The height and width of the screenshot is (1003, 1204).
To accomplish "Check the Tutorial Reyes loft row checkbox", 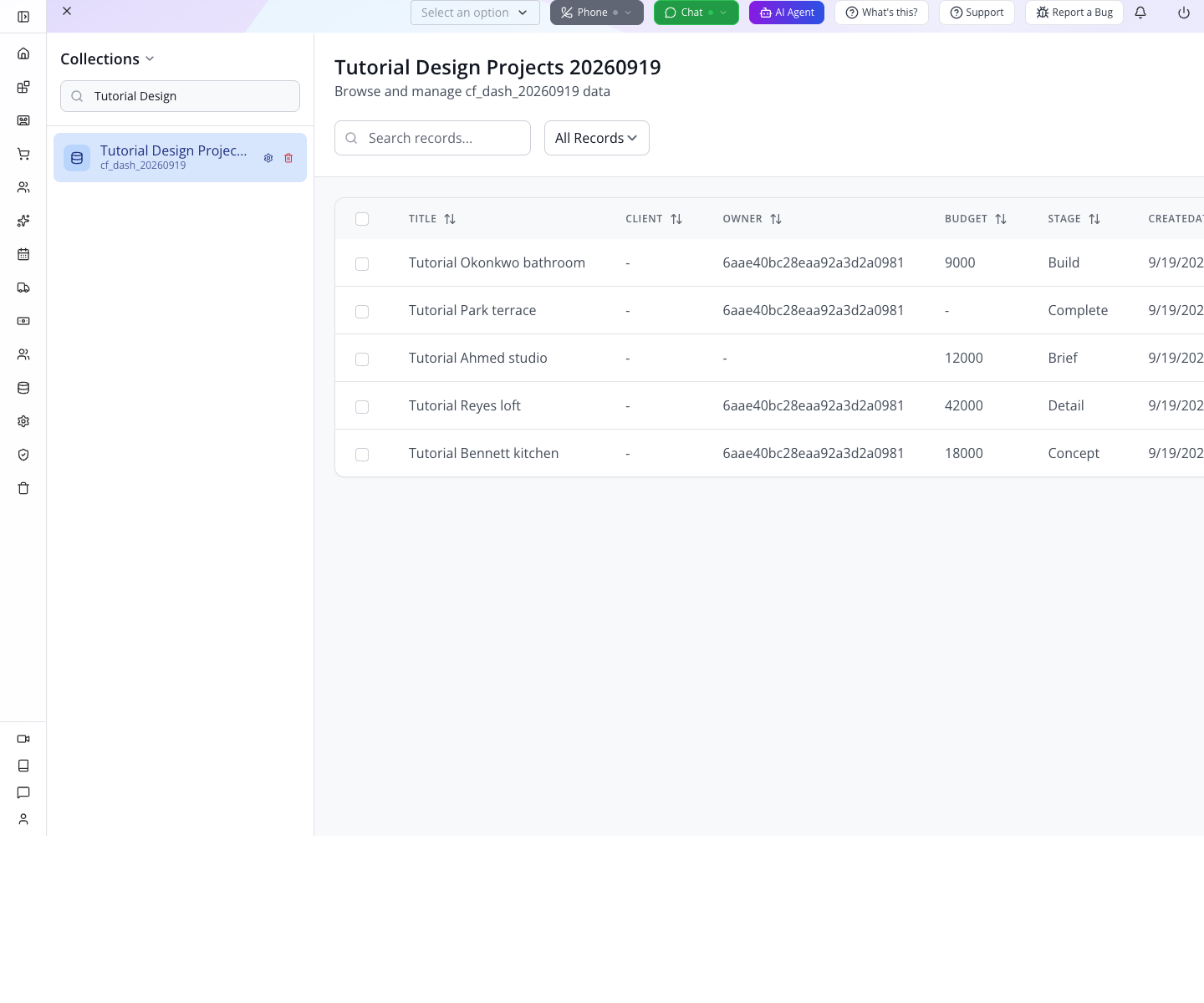I will click(362, 407).
